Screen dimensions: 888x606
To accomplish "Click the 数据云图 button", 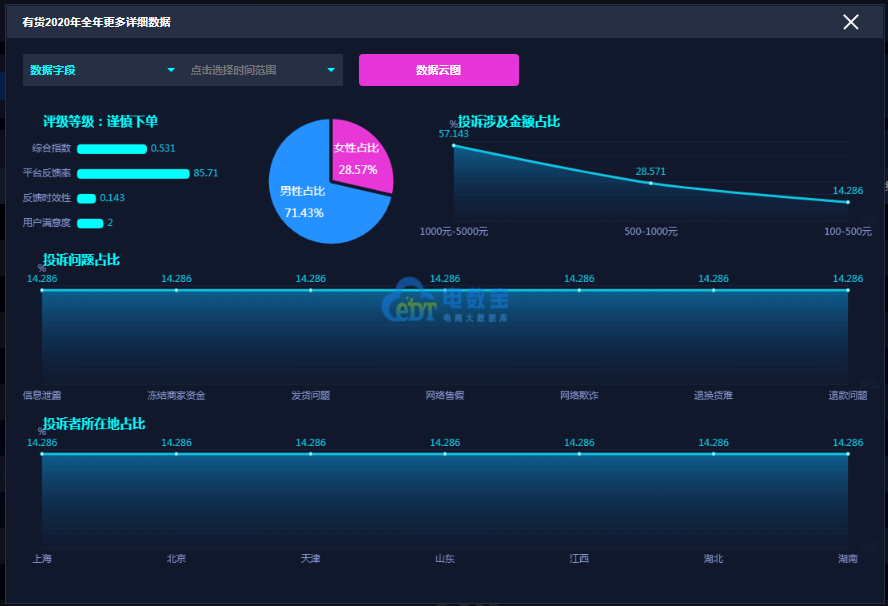I will 439,70.
